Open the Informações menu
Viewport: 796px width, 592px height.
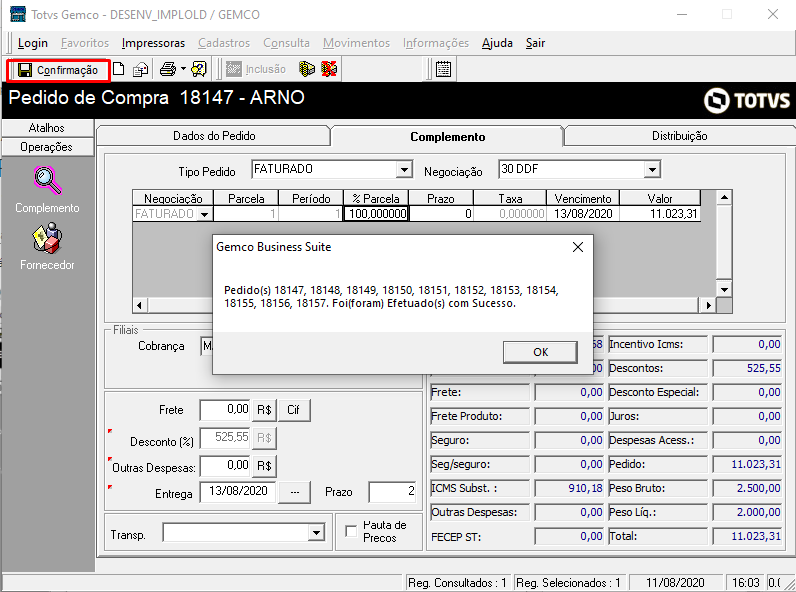tap(436, 43)
